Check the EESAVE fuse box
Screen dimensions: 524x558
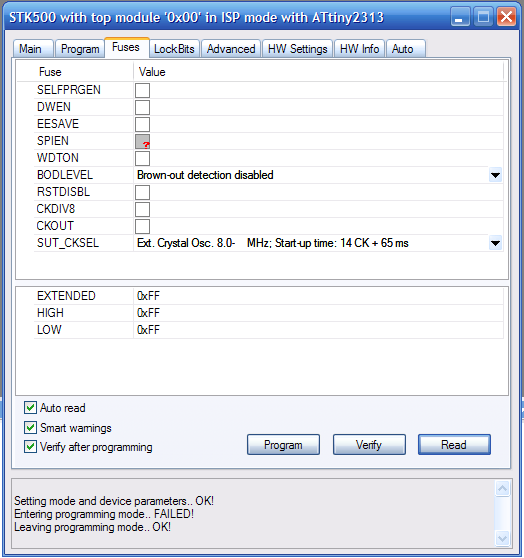tap(142, 125)
